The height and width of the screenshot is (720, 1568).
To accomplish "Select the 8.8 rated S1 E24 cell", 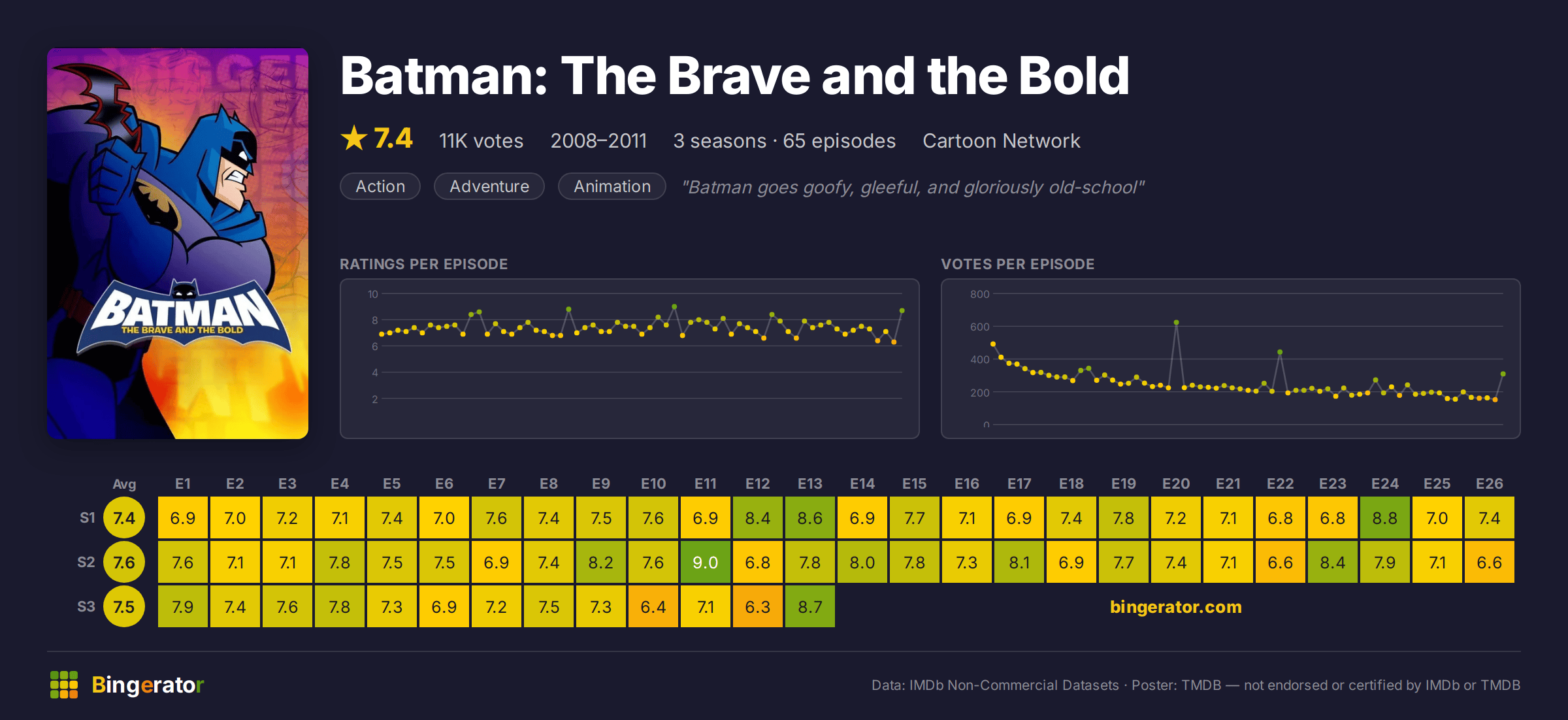I will pyautogui.click(x=1385, y=517).
